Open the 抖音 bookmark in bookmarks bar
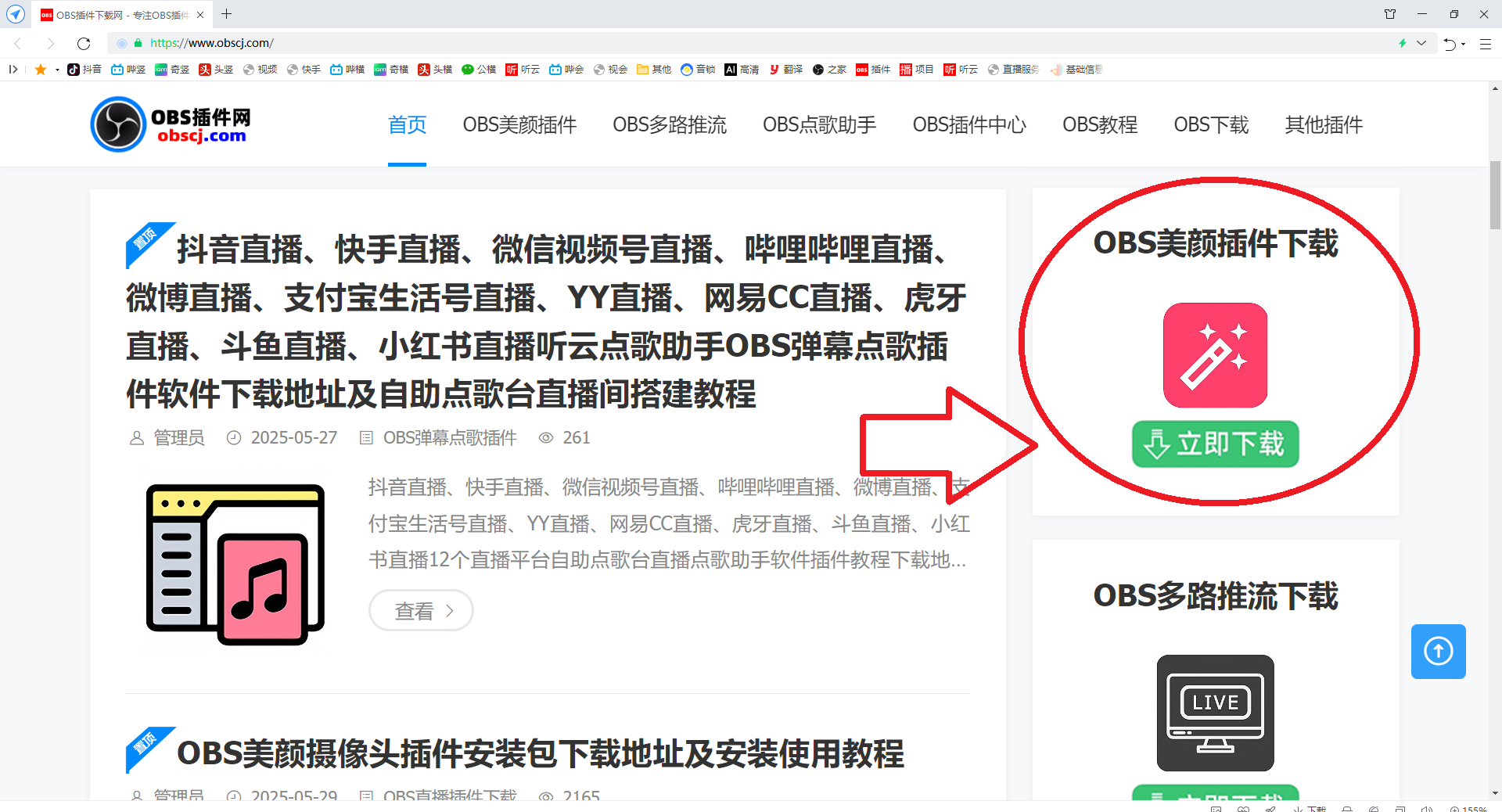1502x812 pixels. [x=84, y=70]
